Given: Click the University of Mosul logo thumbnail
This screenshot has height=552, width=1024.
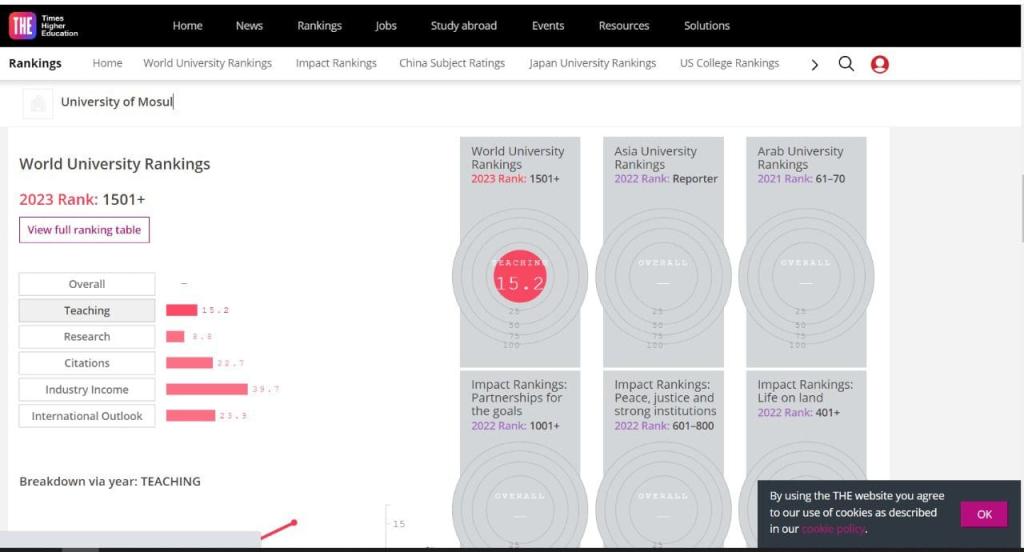Looking at the screenshot, I should 38,103.
